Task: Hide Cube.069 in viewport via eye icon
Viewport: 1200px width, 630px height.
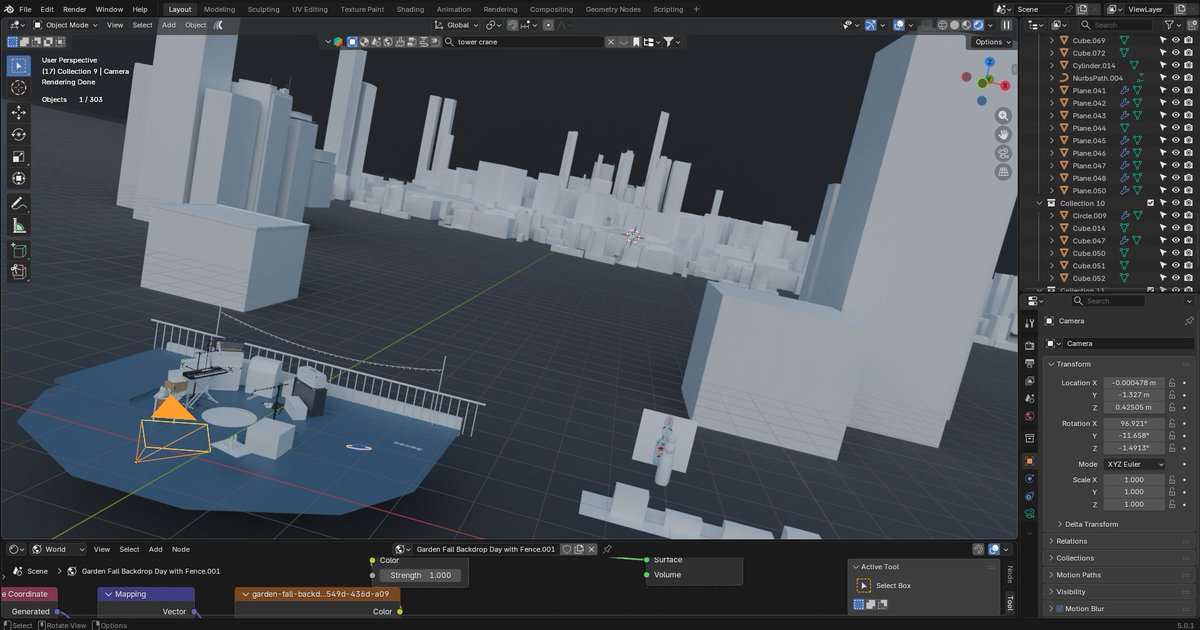Action: tap(1176, 40)
